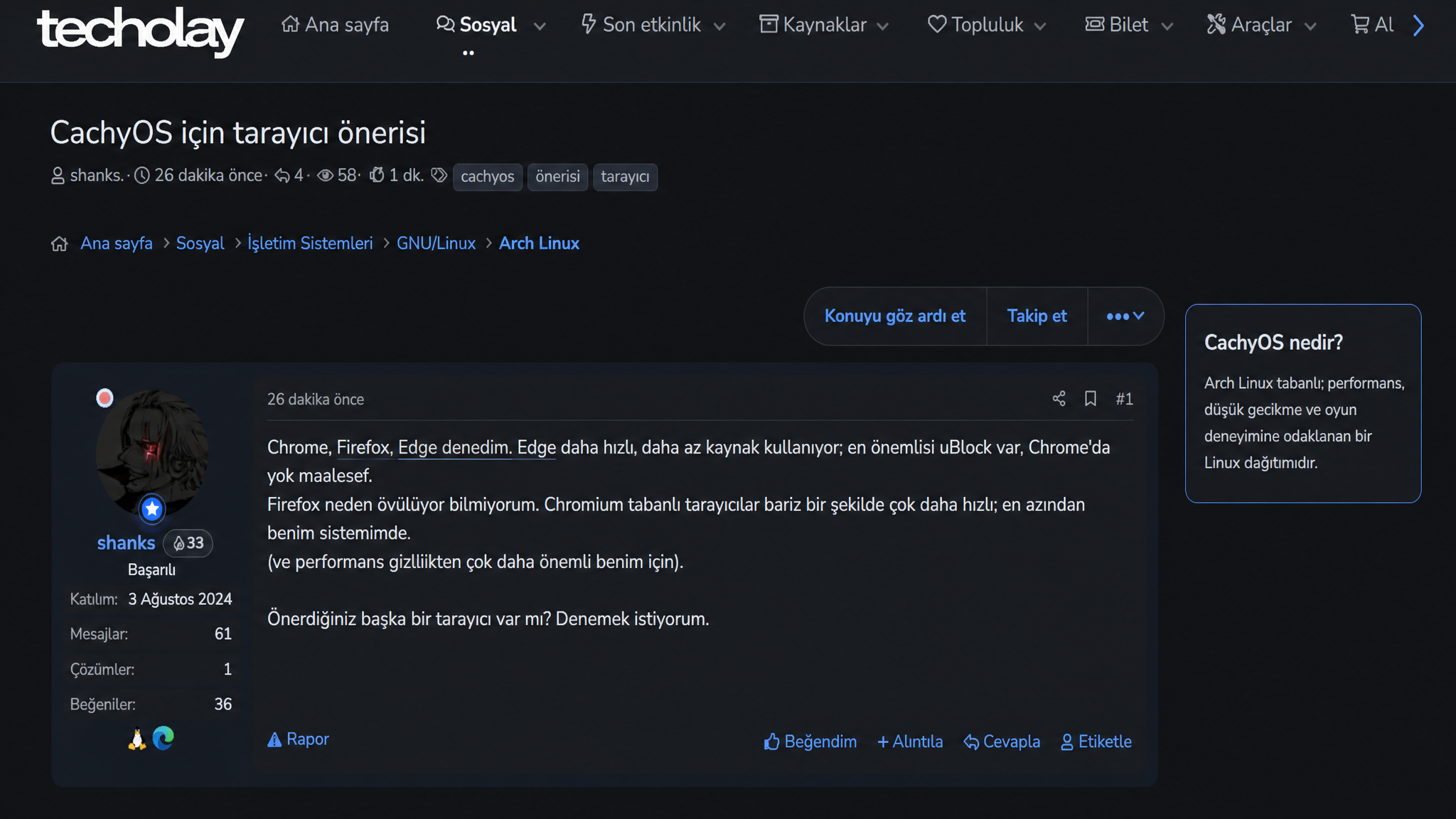Image resolution: width=1456 pixels, height=819 pixels.
Task: Click the reaction score badge showing 33
Action: coord(188,543)
